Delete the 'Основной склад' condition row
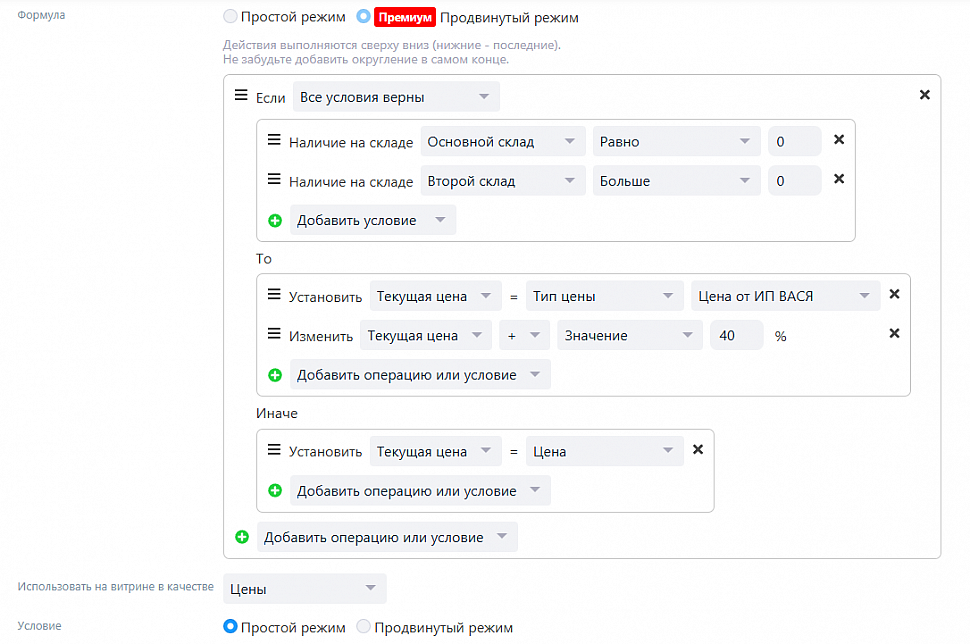 839,140
